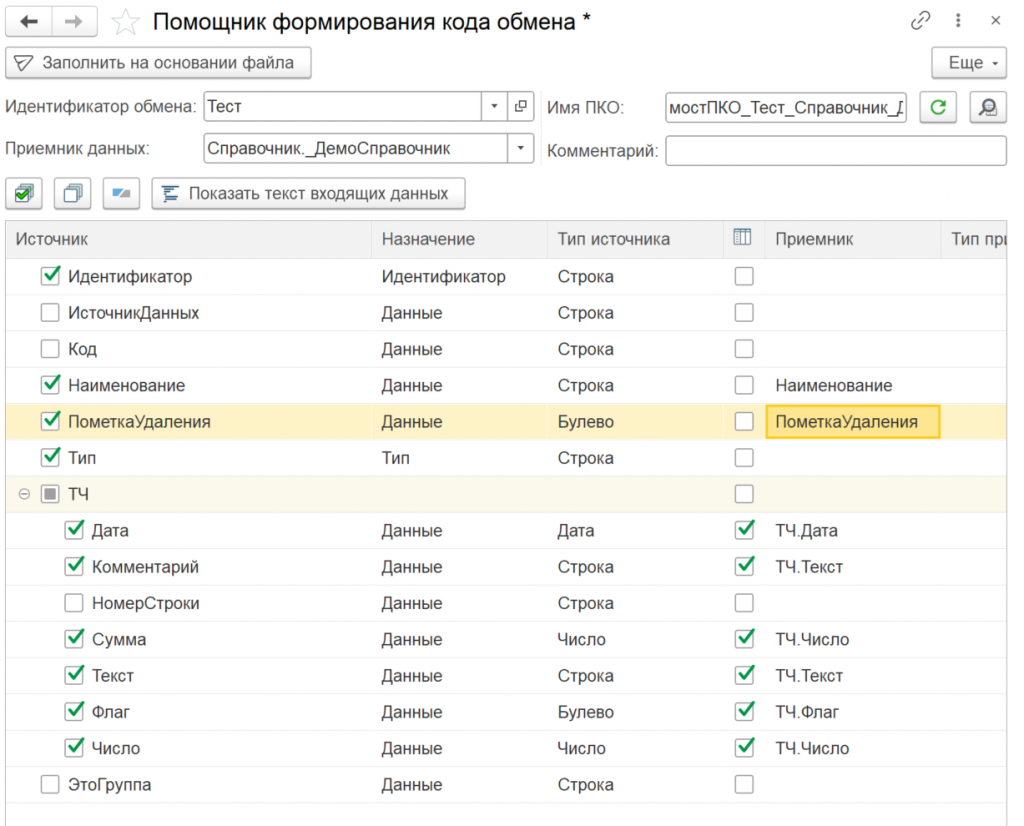Viewport: 1024px width, 826px height.
Task: Add form to favorites with star icon
Action: pyautogui.click(x=126, y=22)
